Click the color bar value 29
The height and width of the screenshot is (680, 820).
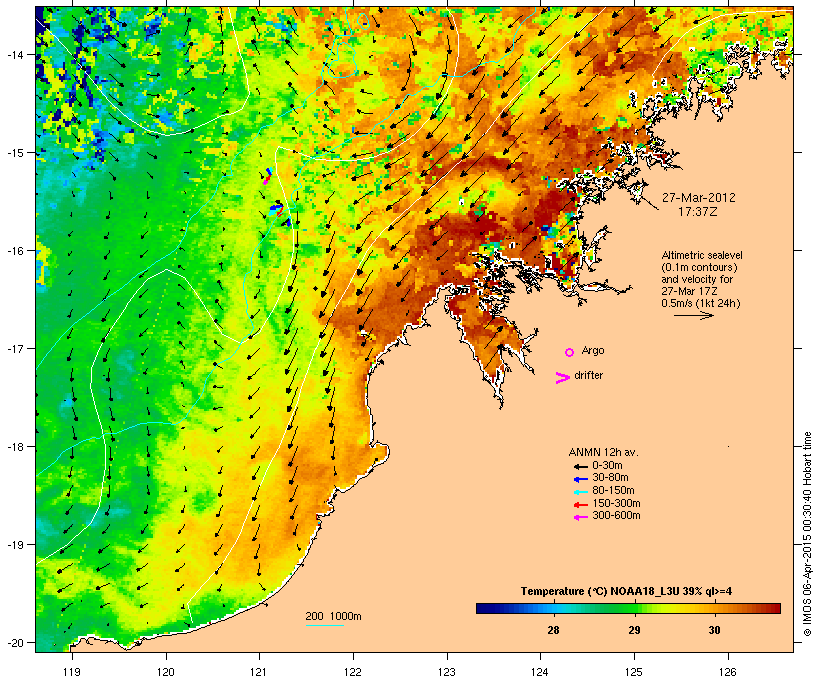[x=634, y=630]
